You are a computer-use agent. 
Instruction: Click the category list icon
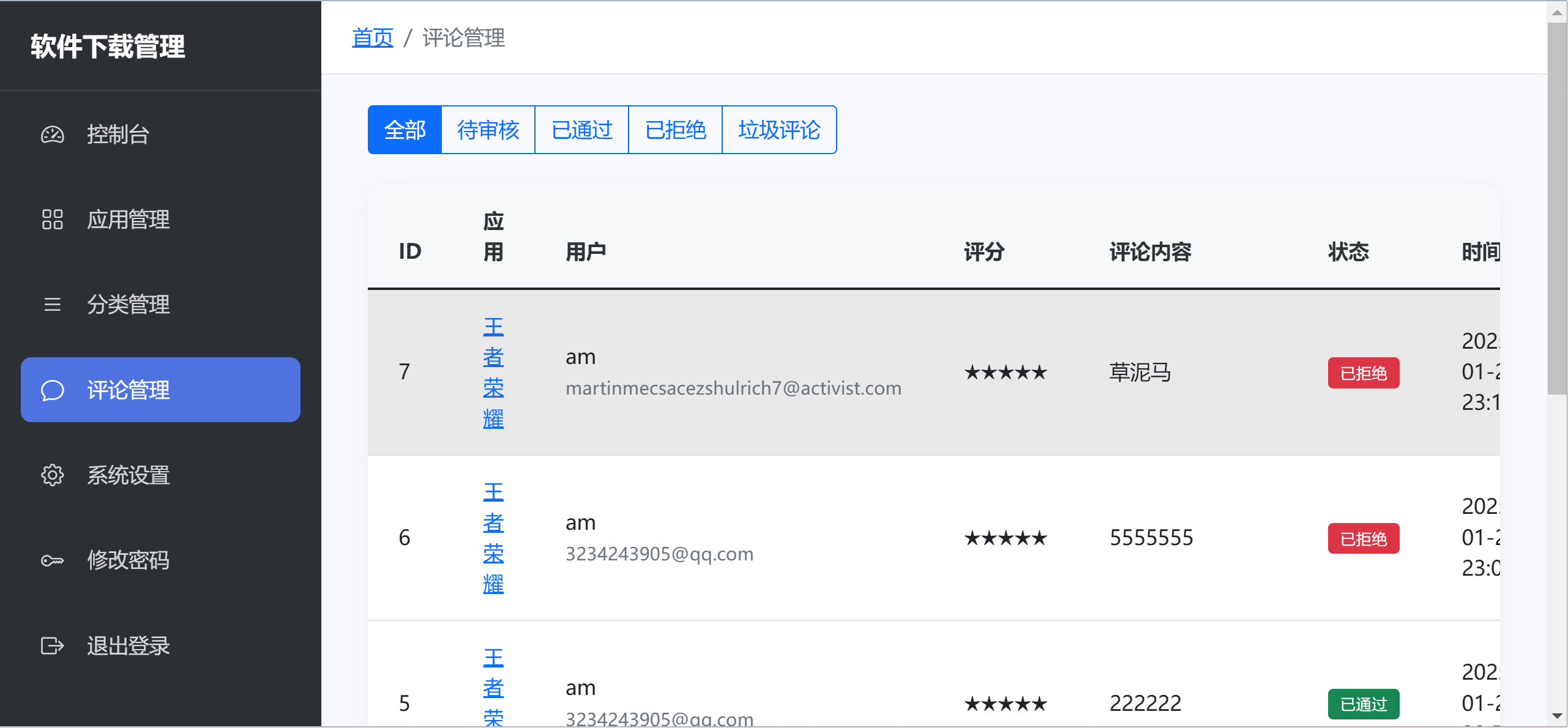point(52,304)
